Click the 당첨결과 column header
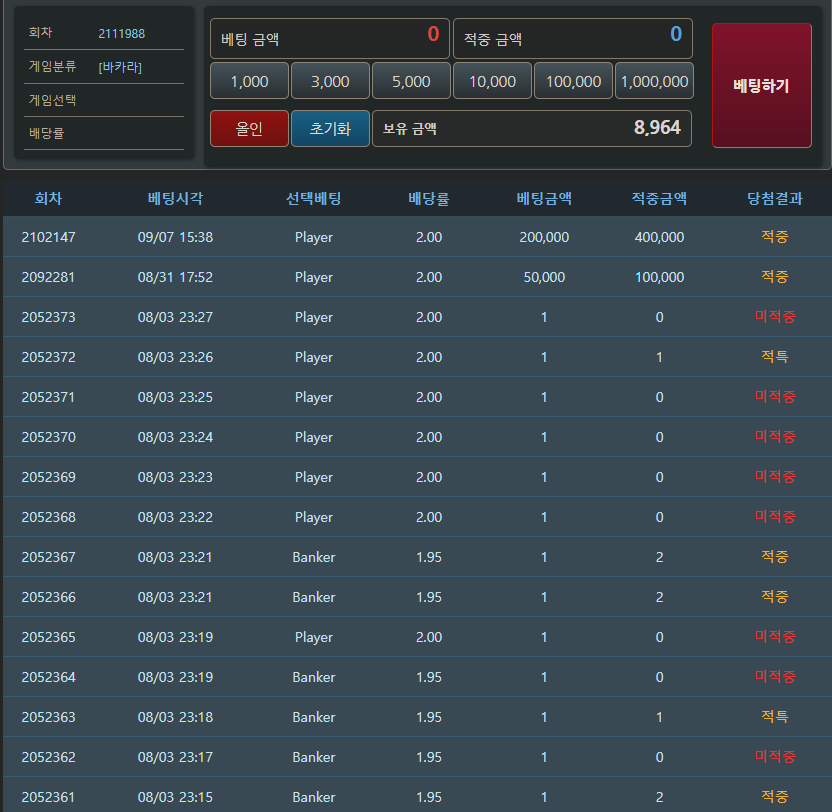 775,198
